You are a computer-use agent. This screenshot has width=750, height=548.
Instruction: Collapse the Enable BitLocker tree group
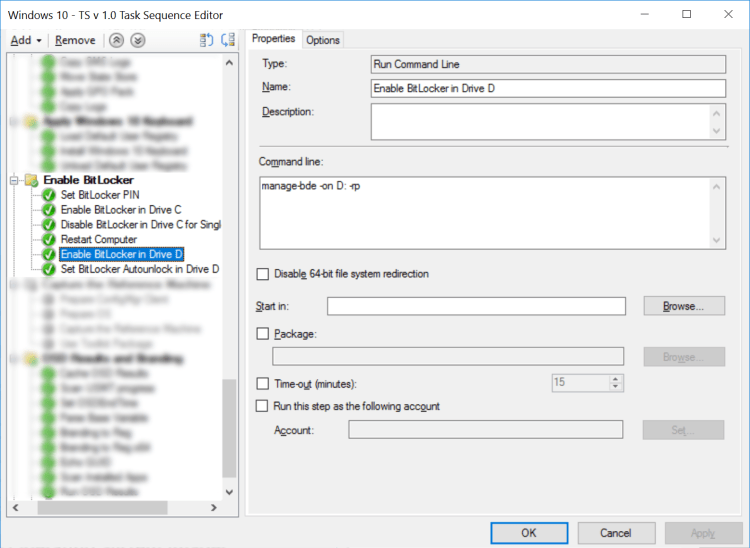tap(15, 180)
